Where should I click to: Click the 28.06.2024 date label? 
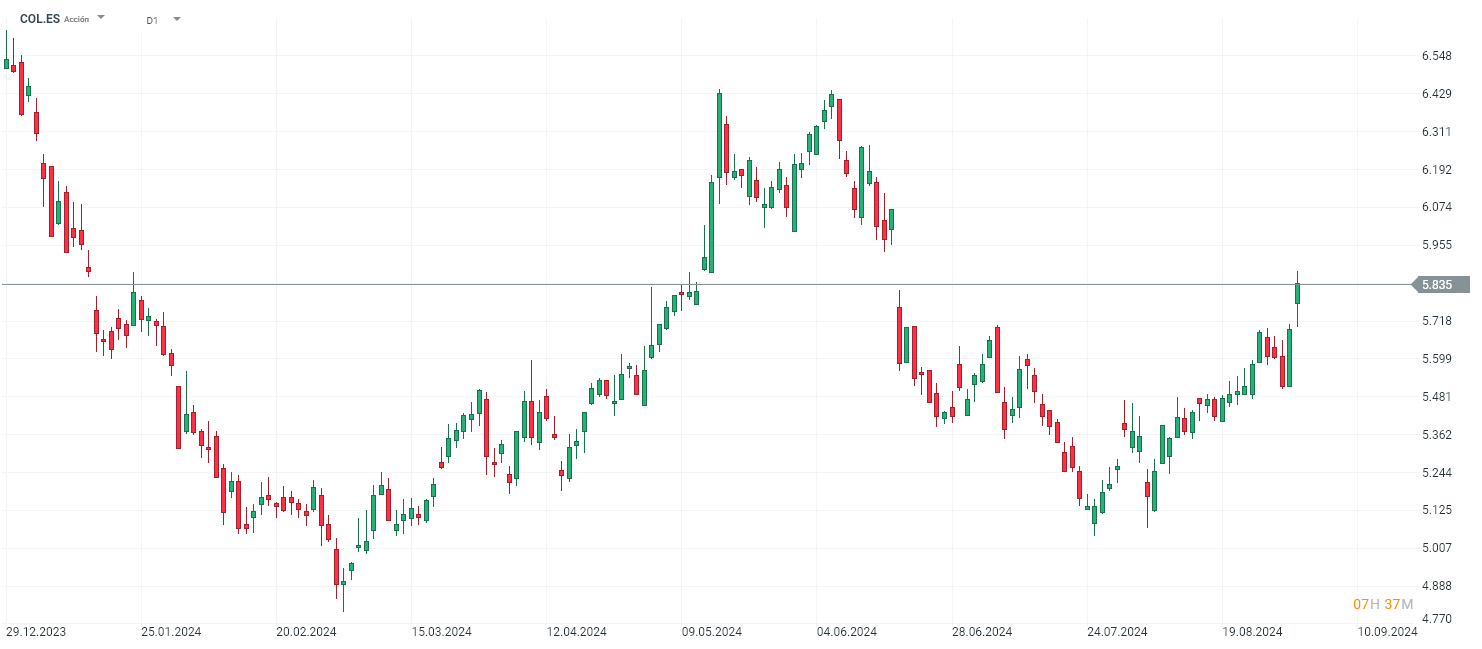tap(982, 632)
